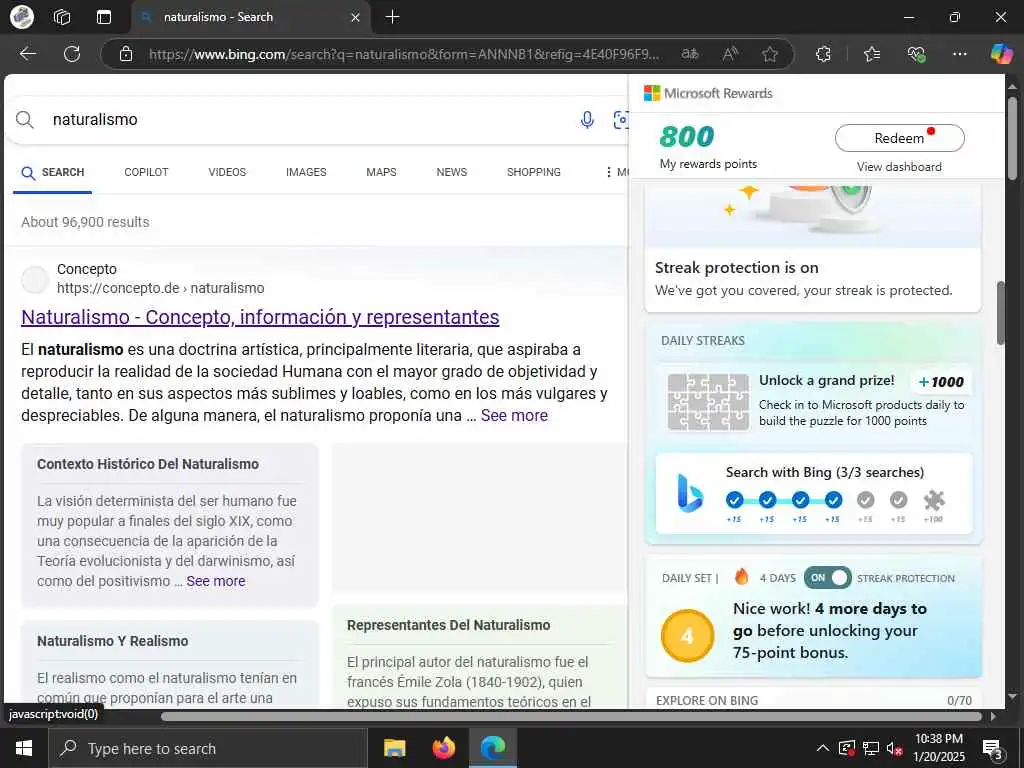Click the rewards panel scrollbar thumb
Viewport: 1024px width, 768px height.
[x=1000, y=313]
